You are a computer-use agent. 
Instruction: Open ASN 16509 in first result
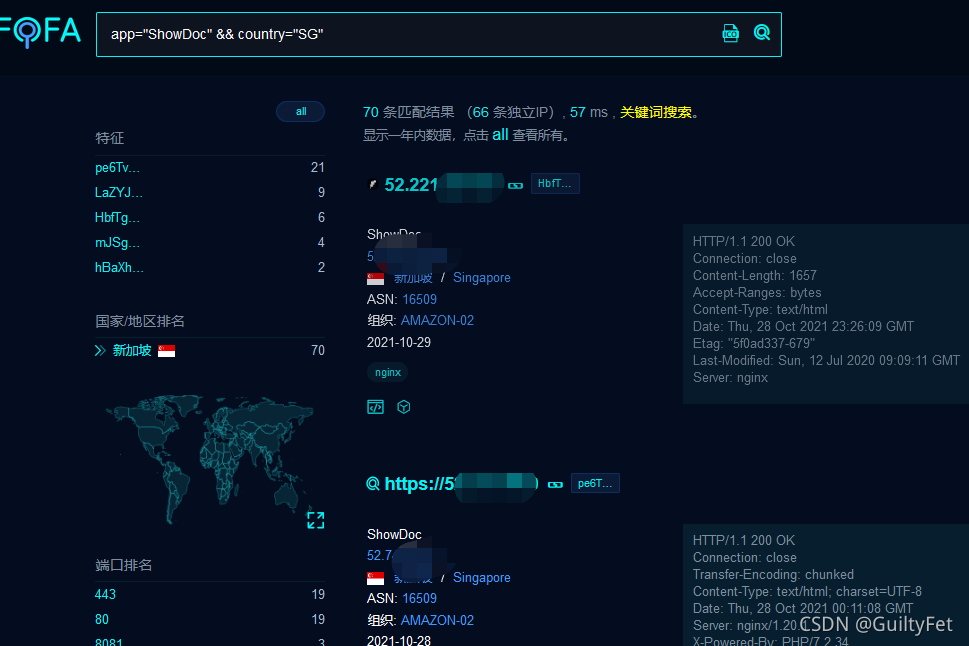pos(420,299)
